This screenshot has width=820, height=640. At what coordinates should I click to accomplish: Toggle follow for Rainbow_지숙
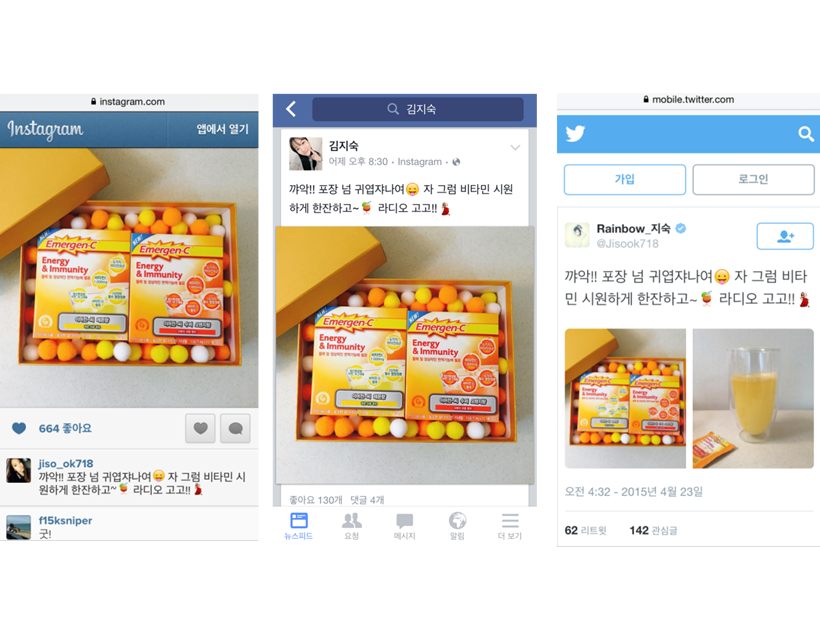coord(785,236)
